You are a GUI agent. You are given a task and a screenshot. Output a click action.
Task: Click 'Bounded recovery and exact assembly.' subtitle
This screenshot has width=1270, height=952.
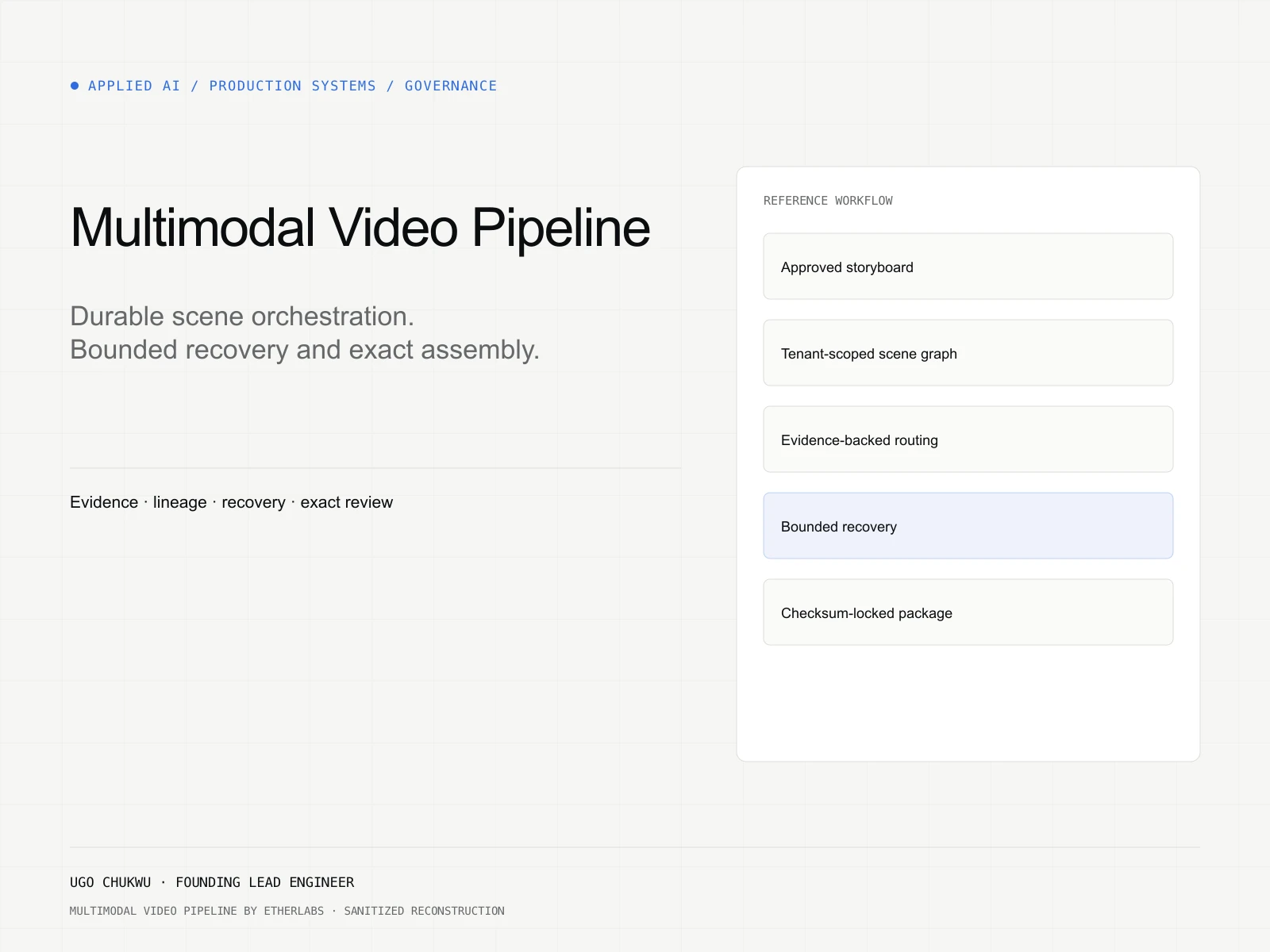point(305,350)
